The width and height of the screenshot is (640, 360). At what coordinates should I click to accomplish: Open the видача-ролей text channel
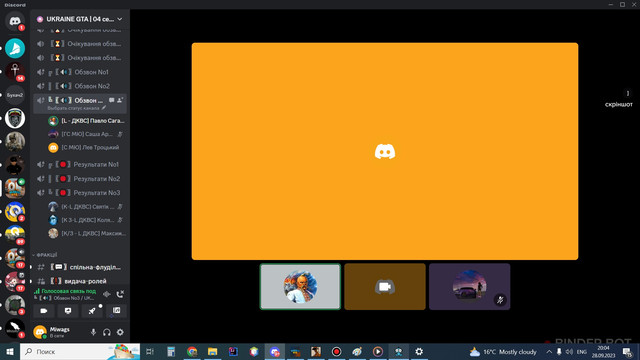coord(80,281)
